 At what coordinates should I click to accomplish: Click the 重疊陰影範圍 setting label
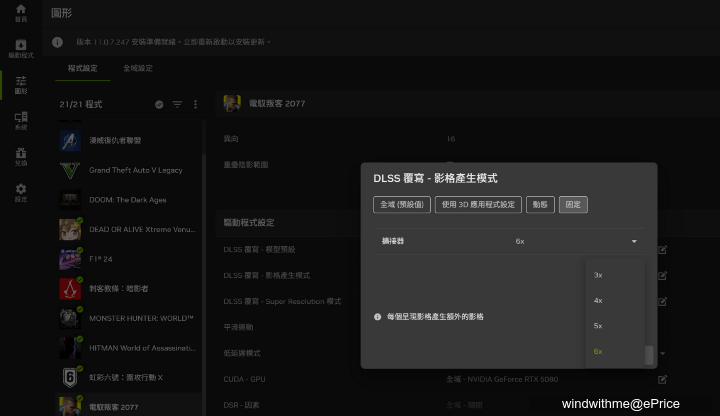click(x=246, y=165)
